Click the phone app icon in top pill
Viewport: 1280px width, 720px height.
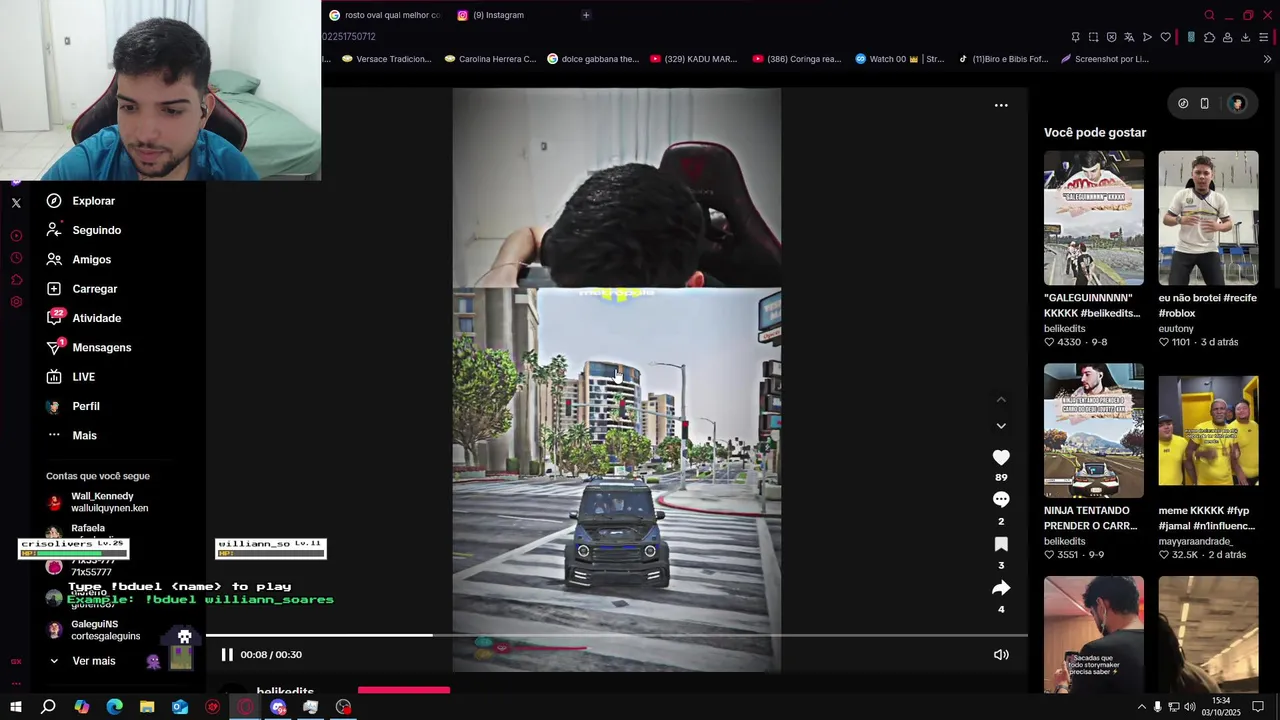tap(1205, 104)
